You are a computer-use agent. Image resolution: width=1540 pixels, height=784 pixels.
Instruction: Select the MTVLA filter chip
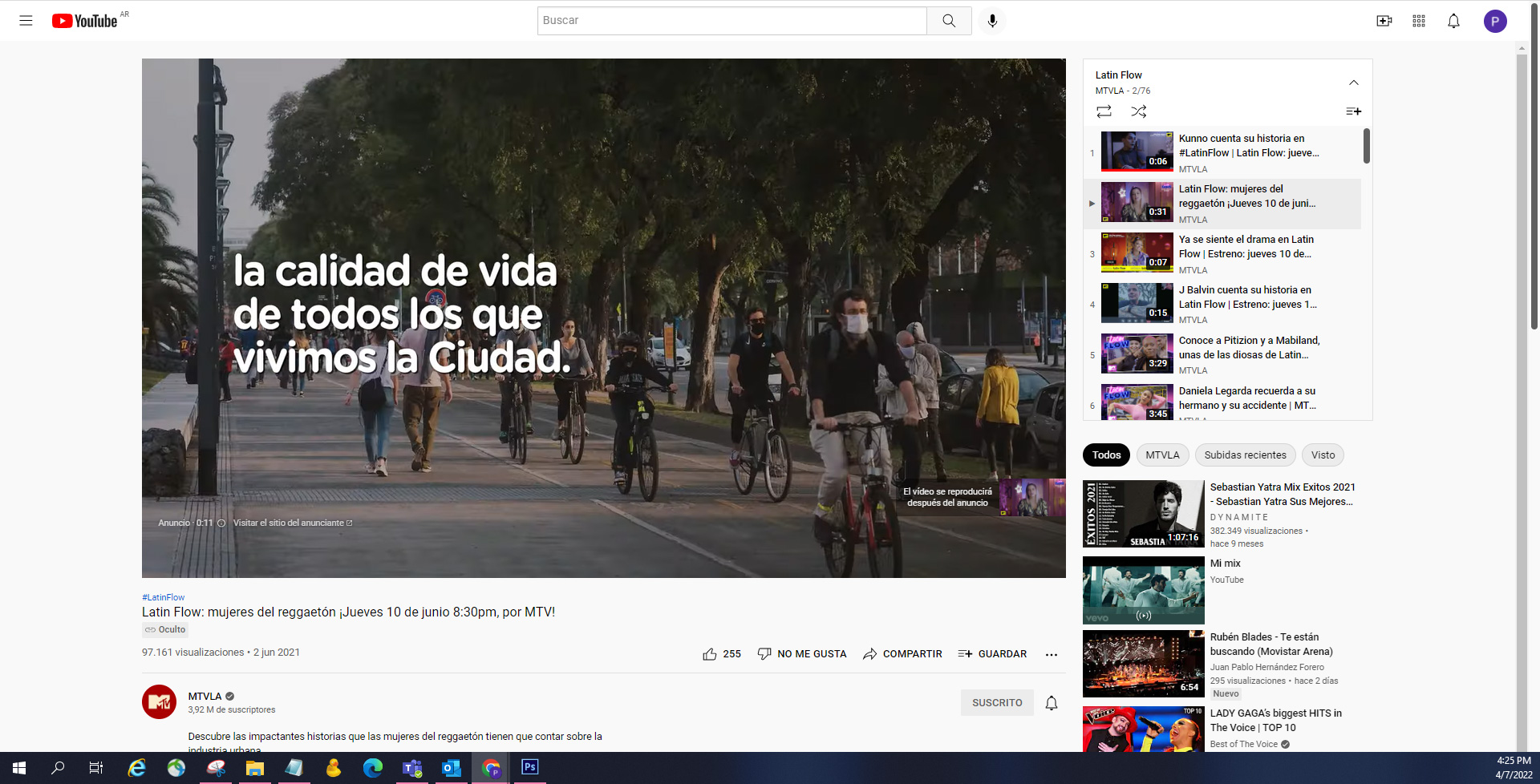pos(1162,455)
